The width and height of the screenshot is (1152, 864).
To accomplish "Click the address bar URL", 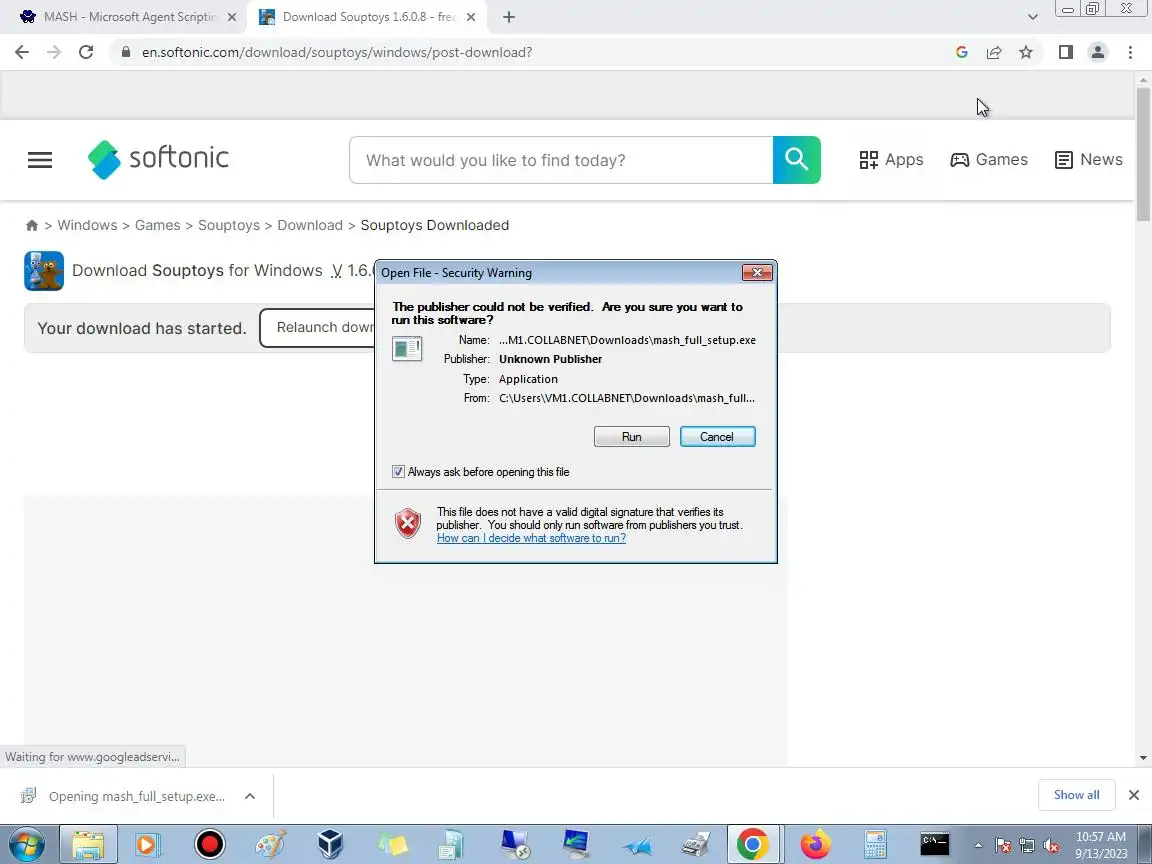I will pos(337,52).
